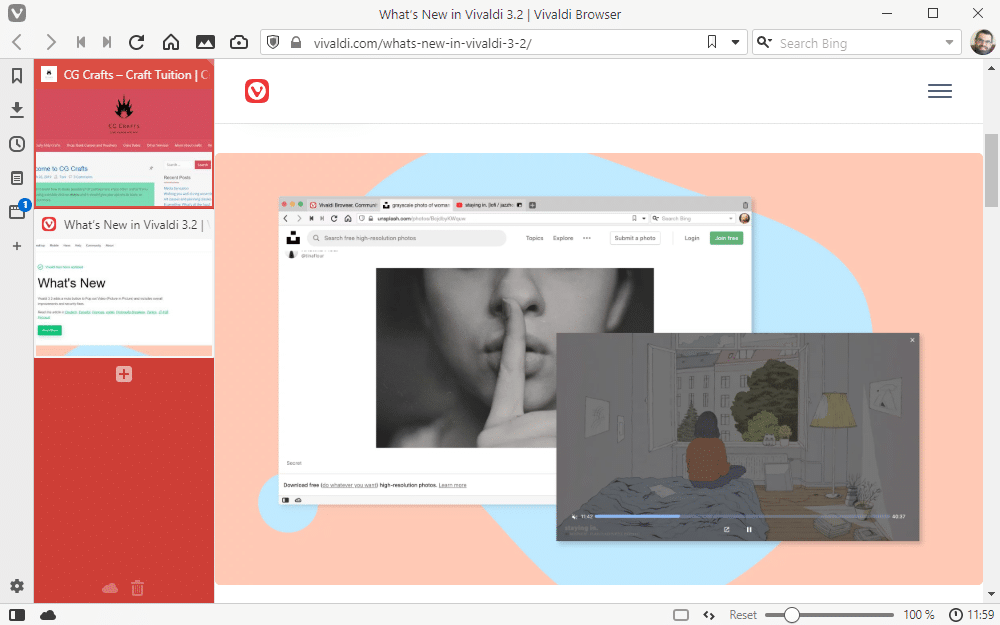The width and height of the screenshot is (1000, 625).
Task: Expand the search field dropdown arrow
Action: coord(950,42)
